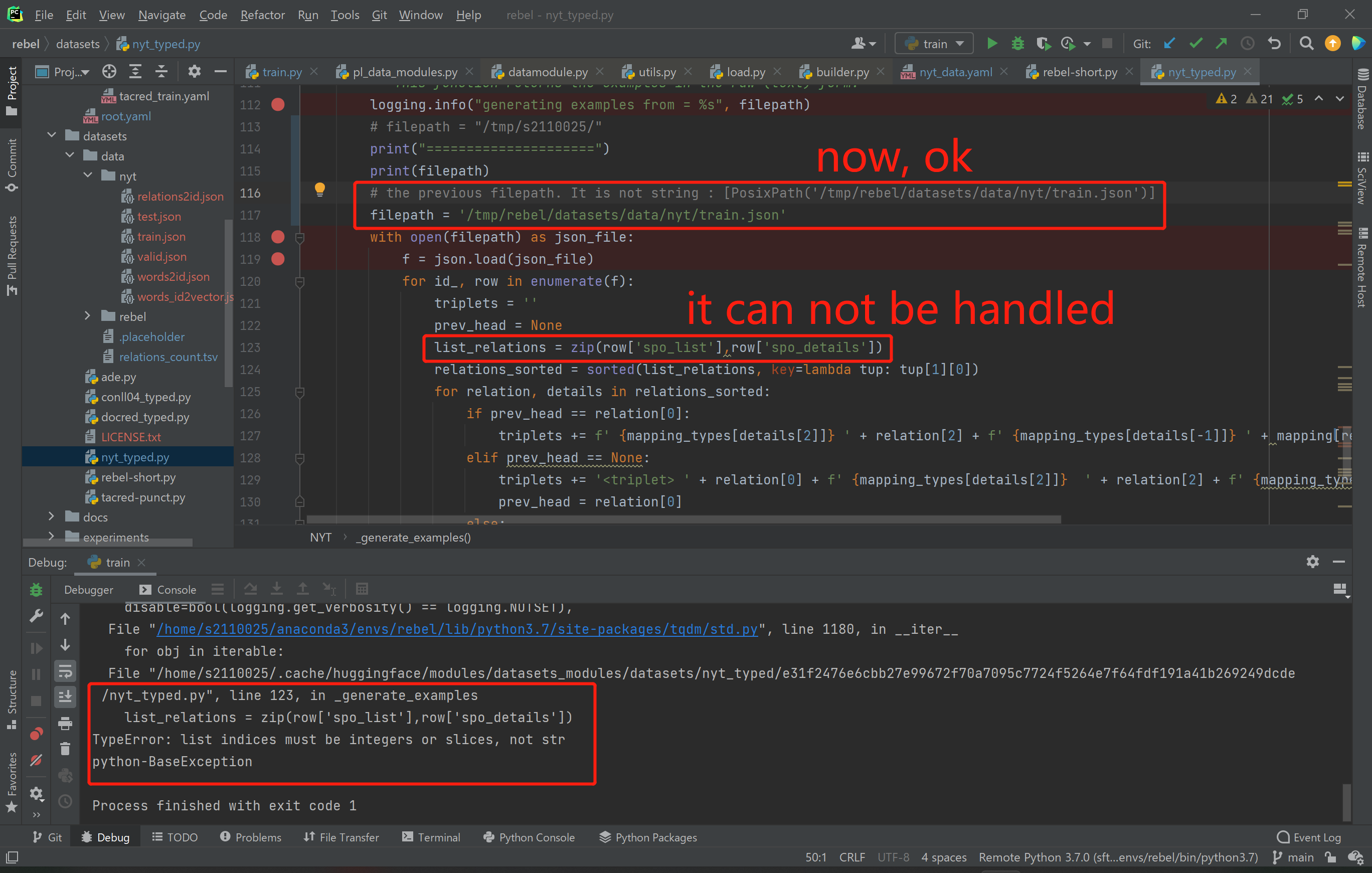
Task: Collapse the nyt folder in the project tree
Action: click(x=87, y=176)
